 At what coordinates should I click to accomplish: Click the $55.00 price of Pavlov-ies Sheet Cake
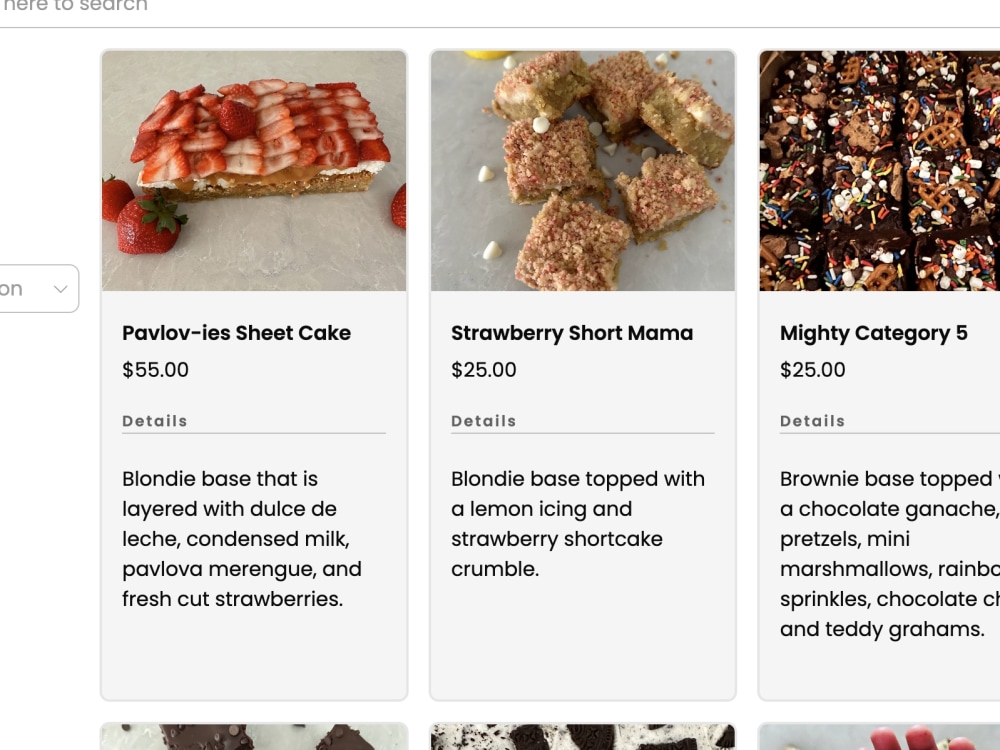(x=155, y=370)
